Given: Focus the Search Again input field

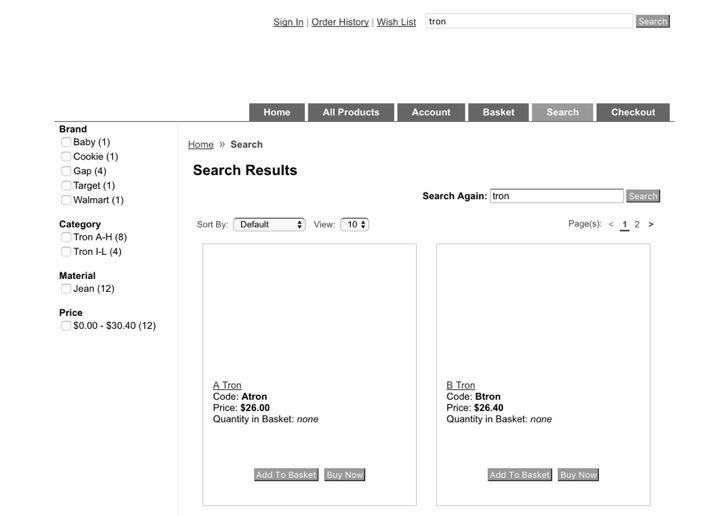Looking at the screenshot, I should click(x=557, y=196).
